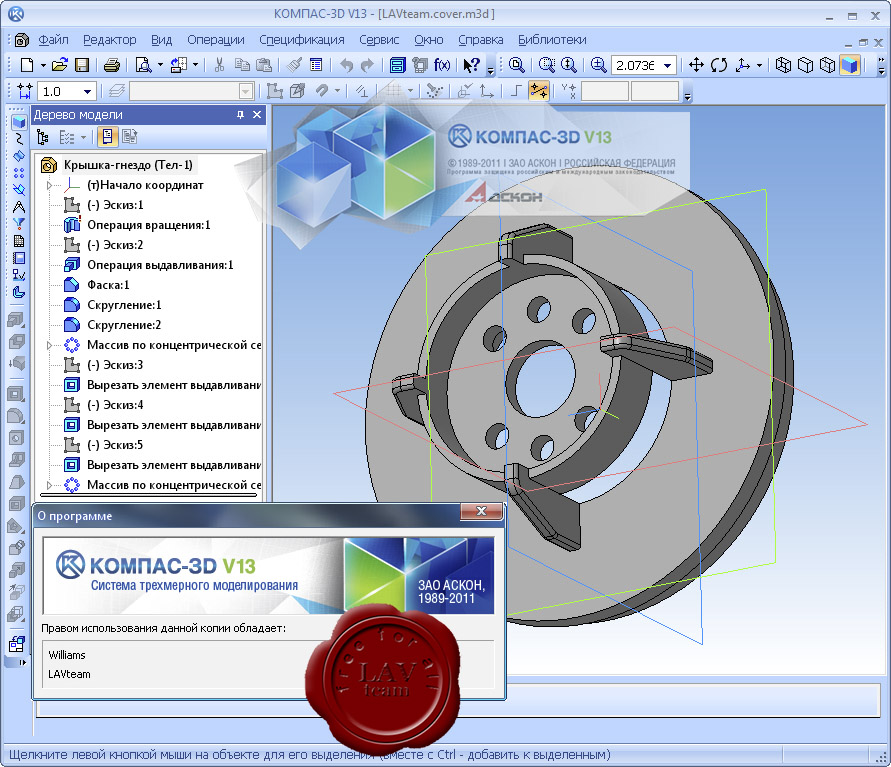Select the Pan view move tool
This screenshot has height=767, width=891.
[x=696, y=65]
